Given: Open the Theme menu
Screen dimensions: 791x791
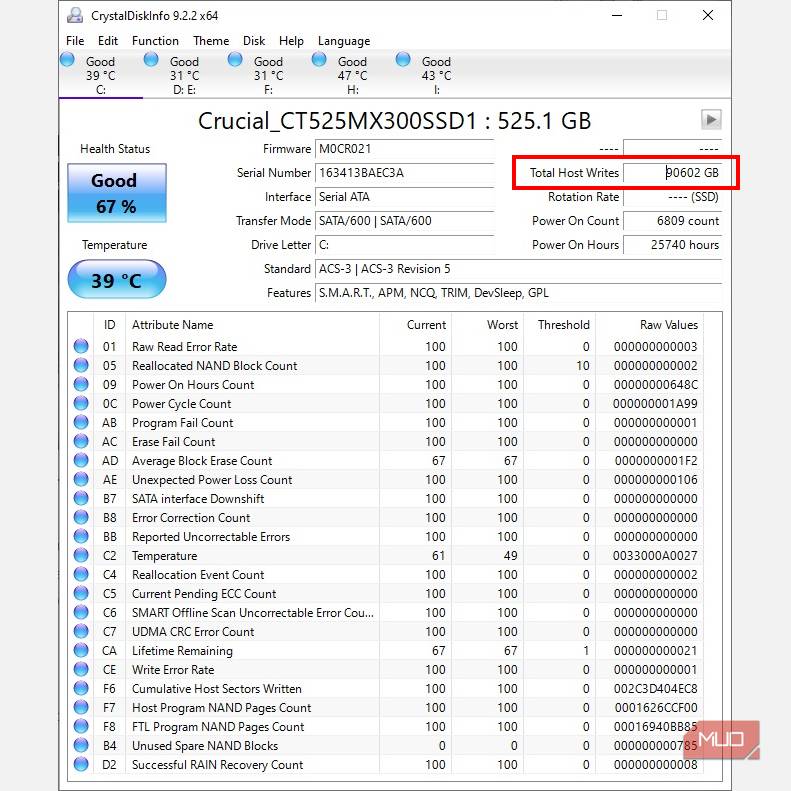Looking at the screenshot, I should (210, 41).
